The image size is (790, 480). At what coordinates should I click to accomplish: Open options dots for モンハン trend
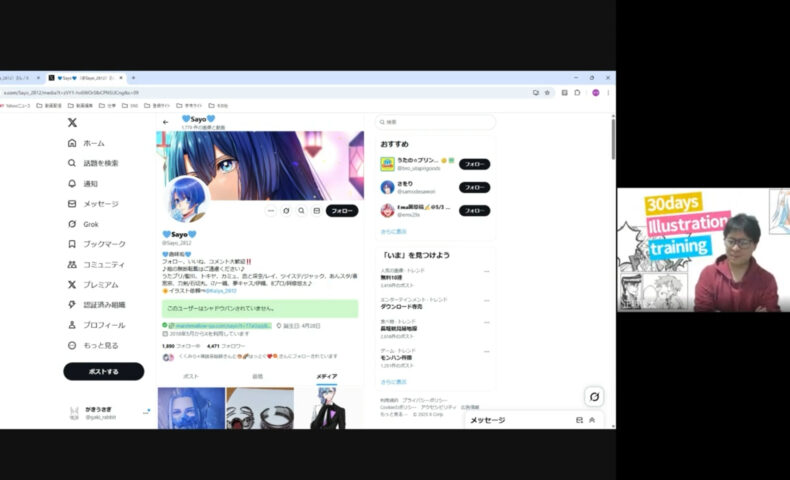click(487, 352)
